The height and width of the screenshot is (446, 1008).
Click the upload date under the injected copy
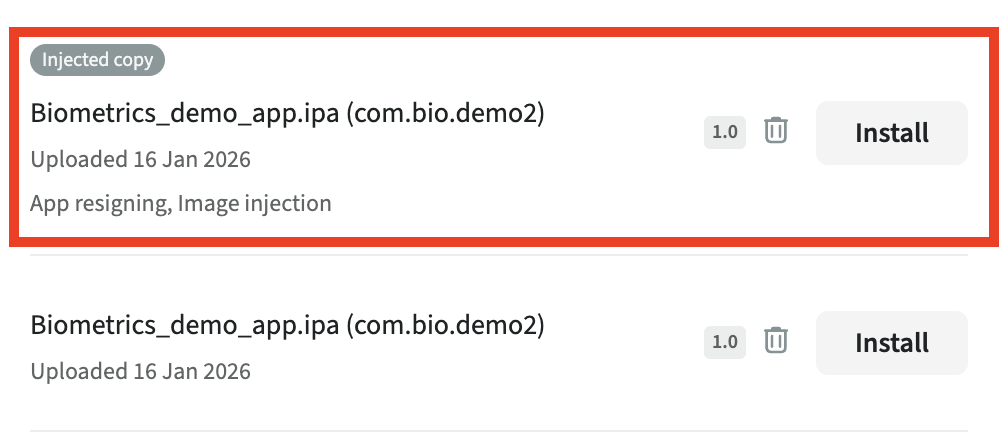(191, 159)
